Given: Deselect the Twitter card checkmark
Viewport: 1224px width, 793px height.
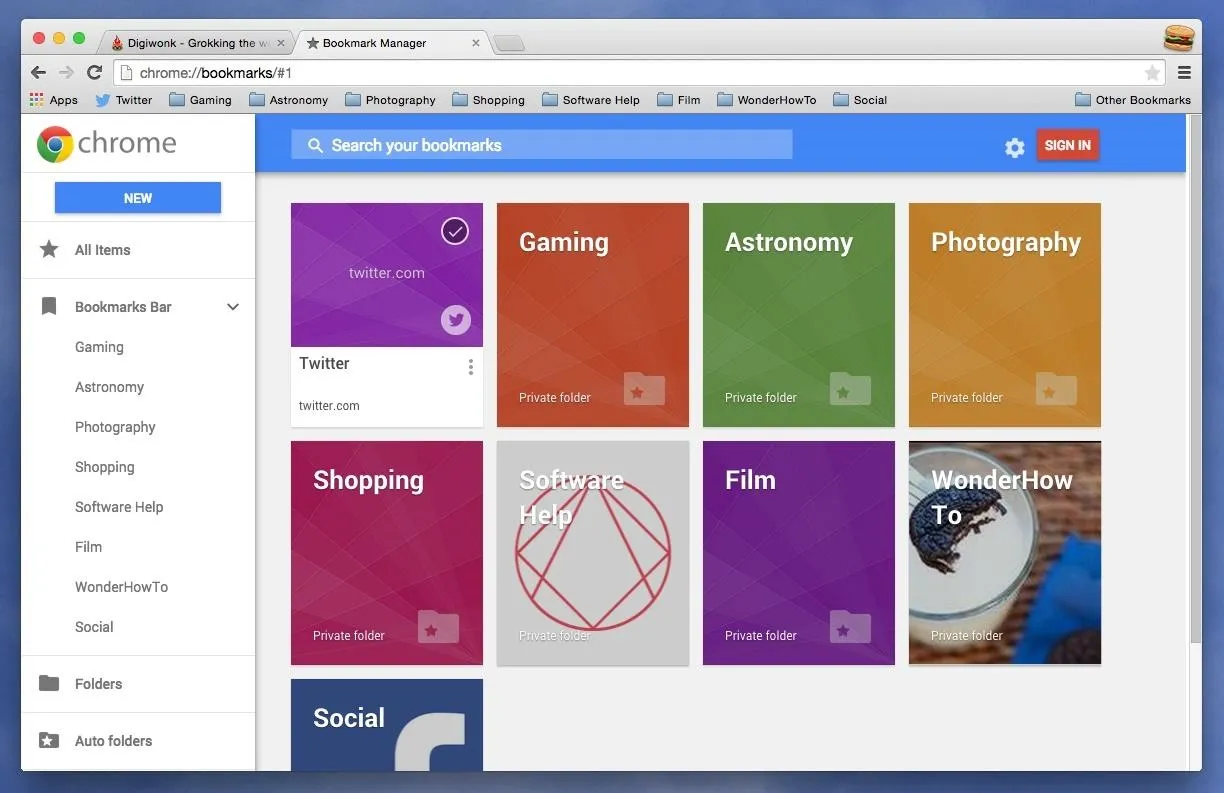Looking at the screenshot, I should [x=455, y=232].
